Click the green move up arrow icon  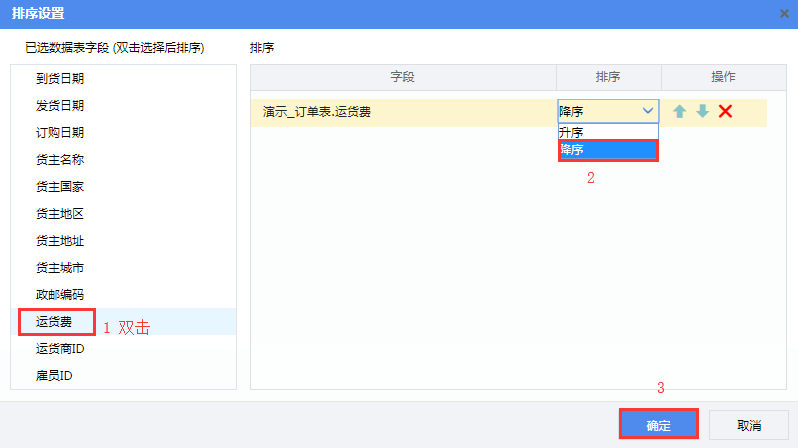coord(680,111)
